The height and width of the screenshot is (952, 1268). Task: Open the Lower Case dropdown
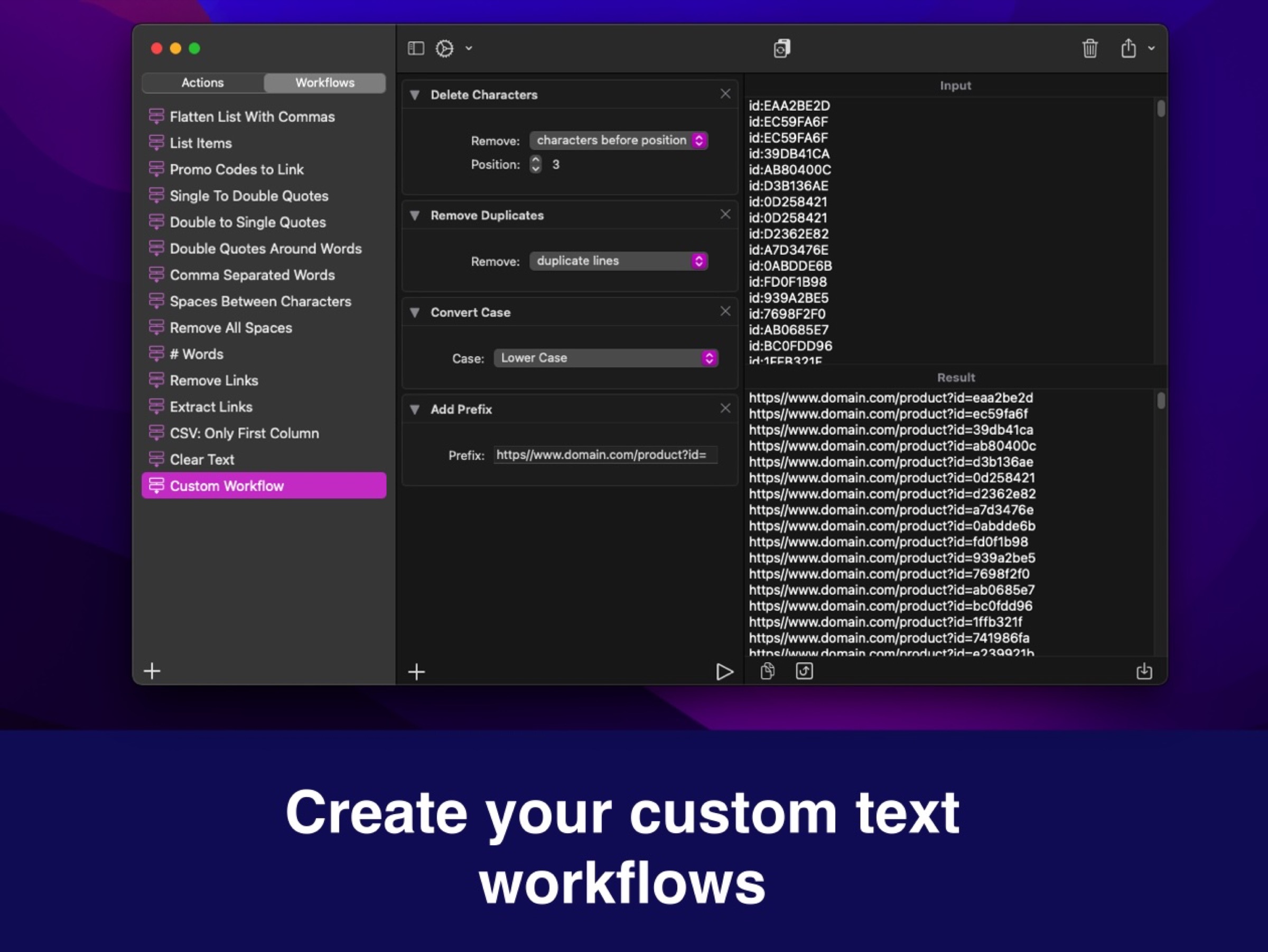click(x=605, y=358)
